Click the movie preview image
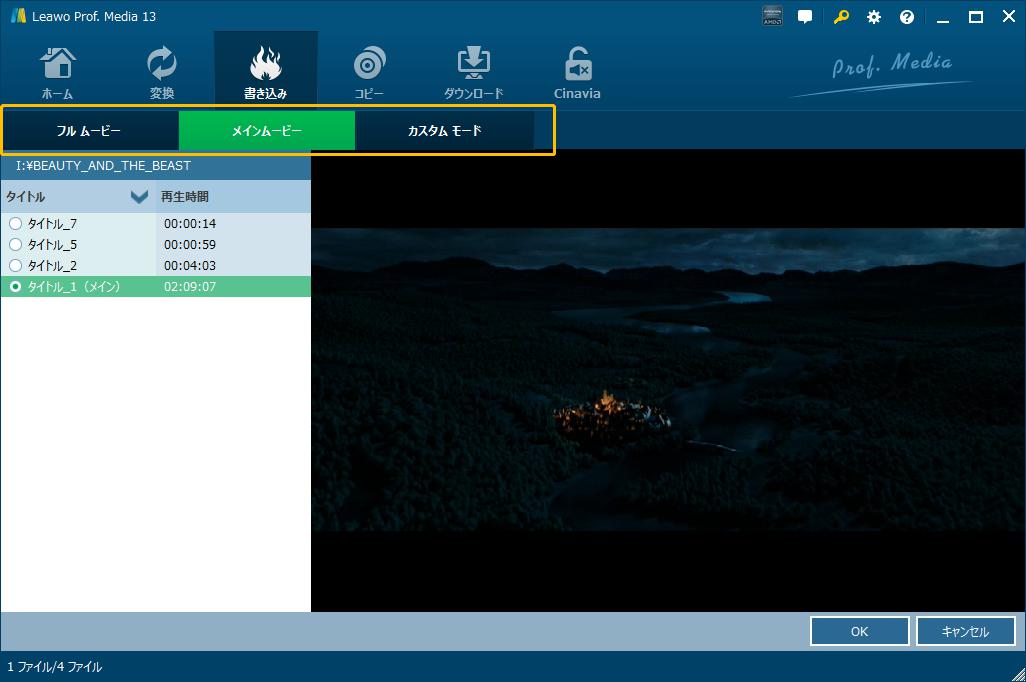 tap(668, 380)
